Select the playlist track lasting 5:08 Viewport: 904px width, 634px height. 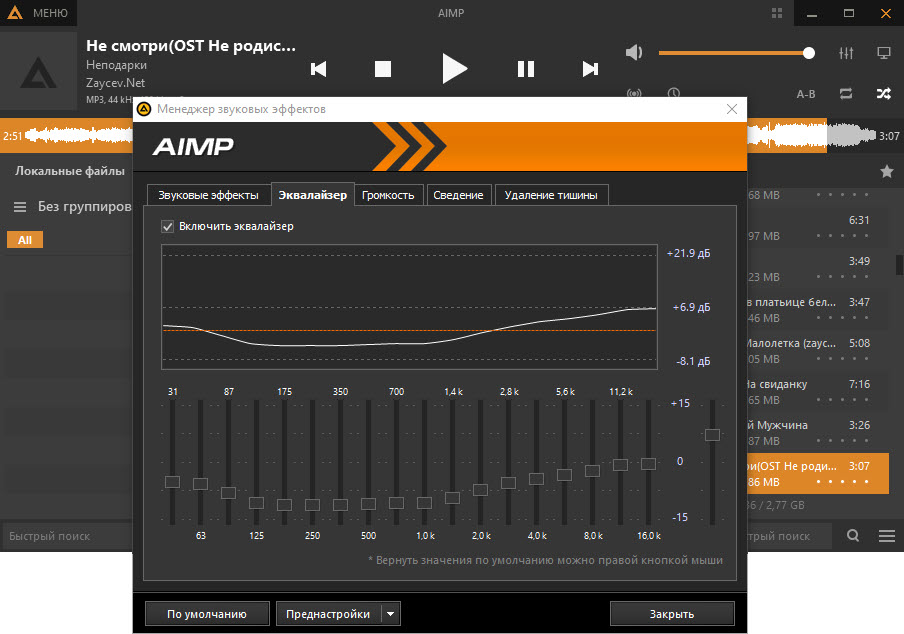click(x=818, y=351)
